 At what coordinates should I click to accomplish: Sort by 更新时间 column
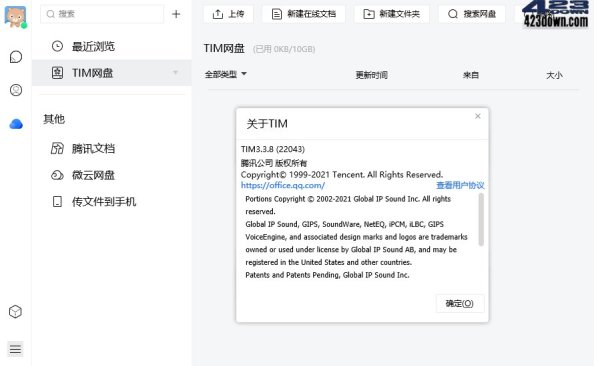click(x=371, y=75)
